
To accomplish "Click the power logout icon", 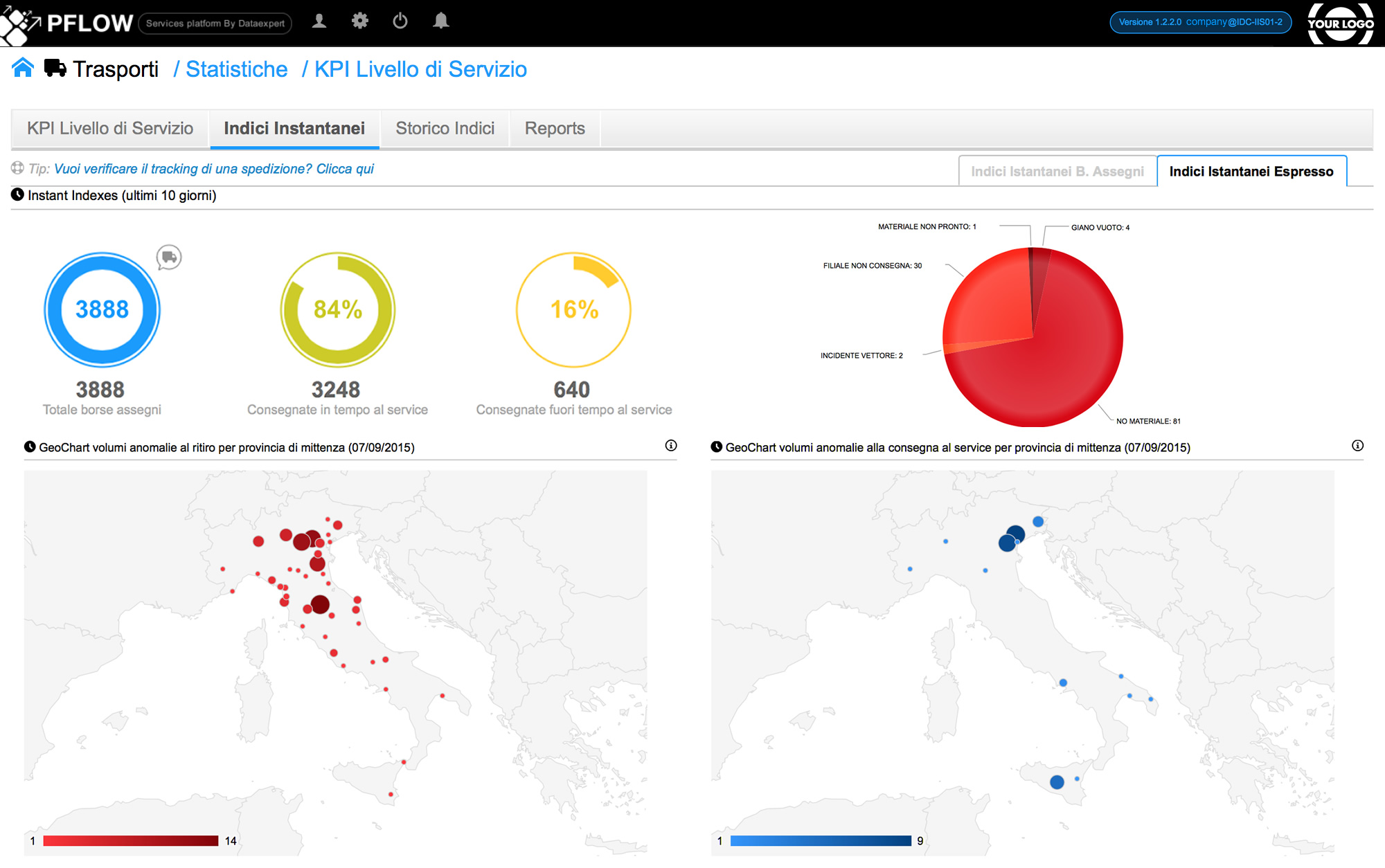I will 400,21.
